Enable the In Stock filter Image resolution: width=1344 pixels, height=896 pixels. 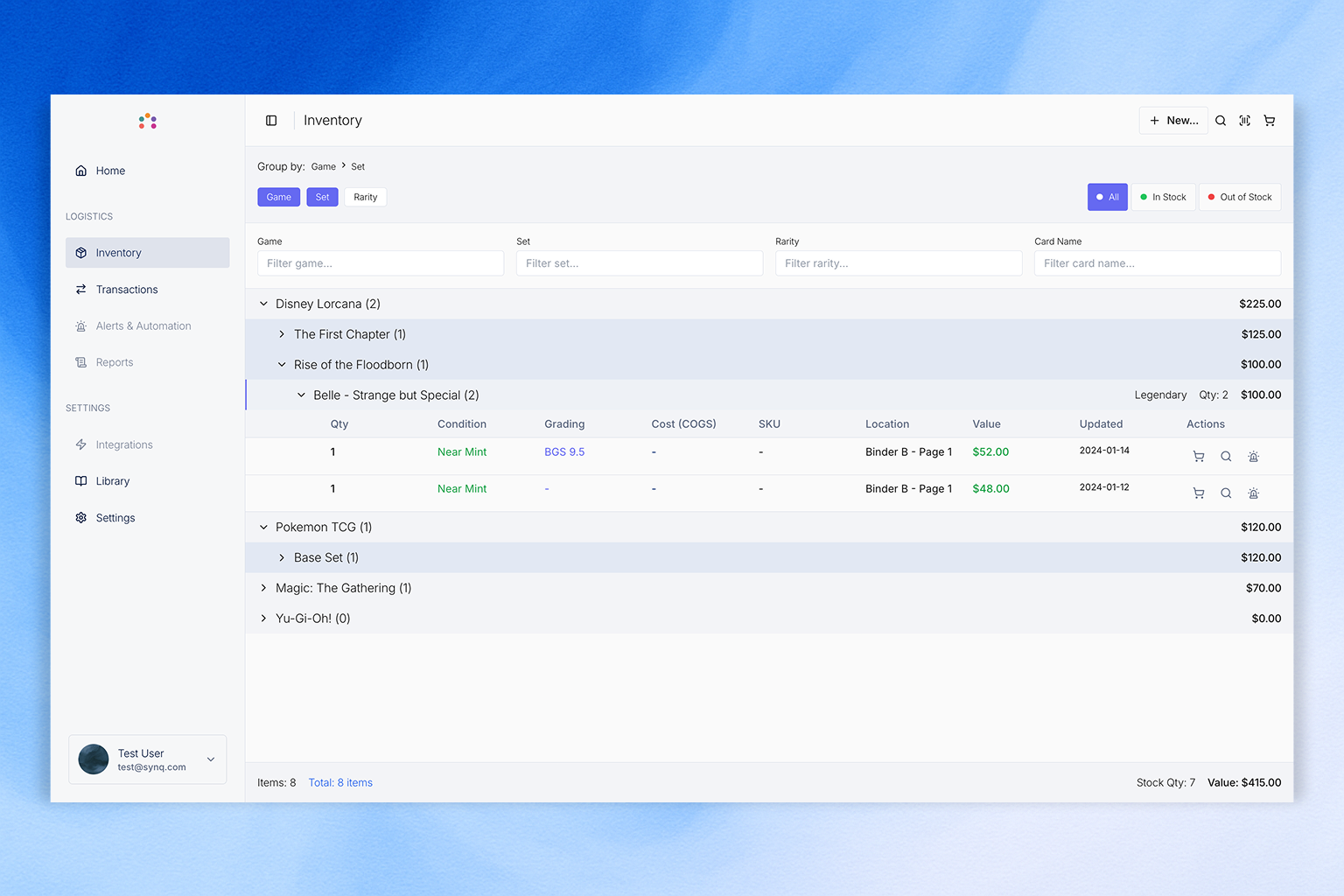[1163, 197]
